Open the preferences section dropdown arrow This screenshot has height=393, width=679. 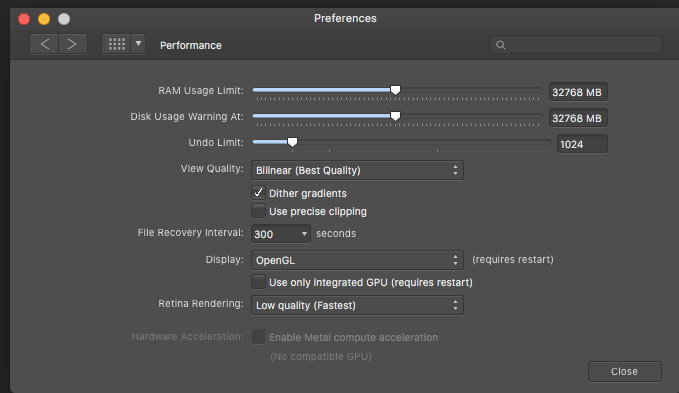point(138,44)
